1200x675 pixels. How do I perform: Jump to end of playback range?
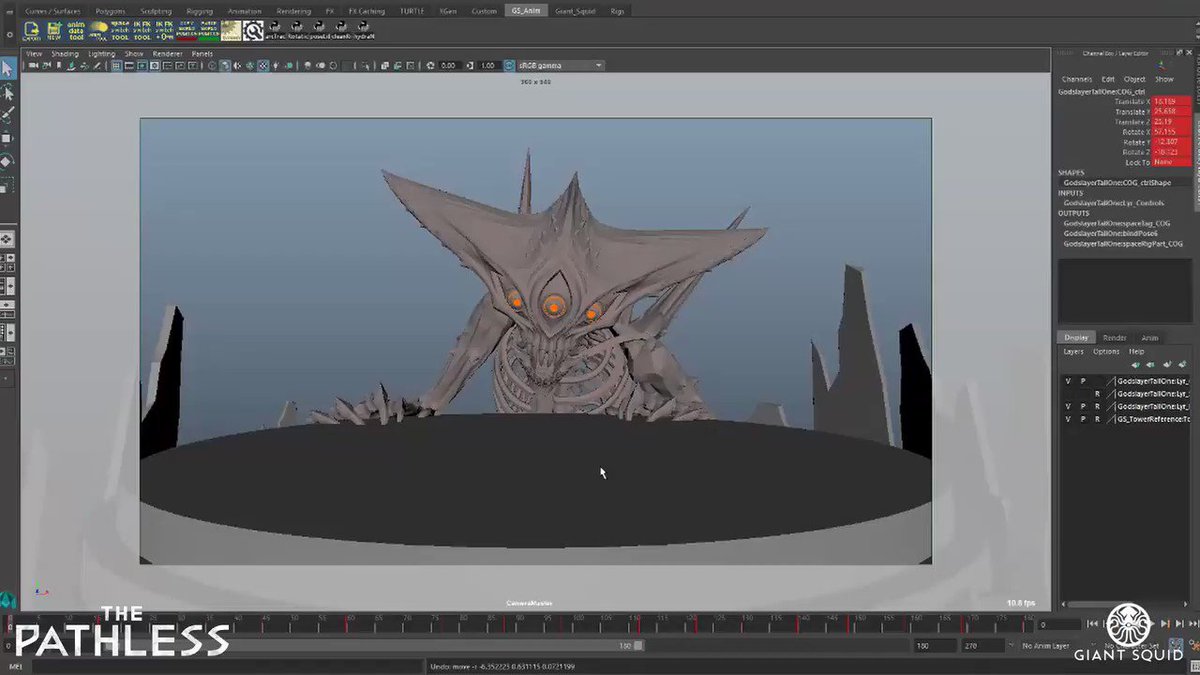click(x=1193, y=624)
